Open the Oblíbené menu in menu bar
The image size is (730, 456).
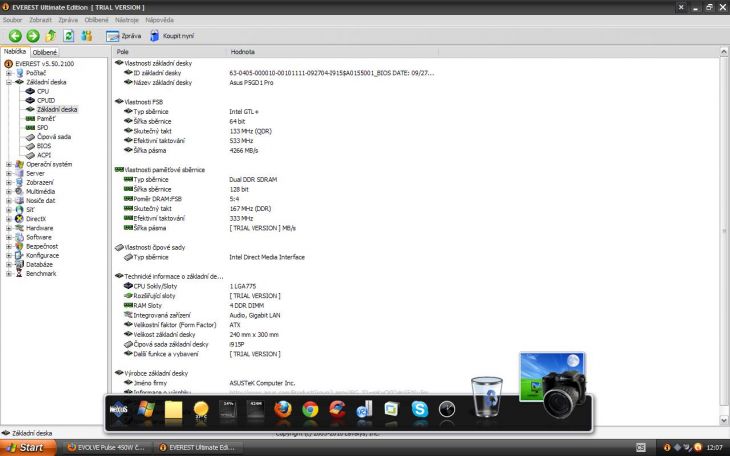coord(96,20)
